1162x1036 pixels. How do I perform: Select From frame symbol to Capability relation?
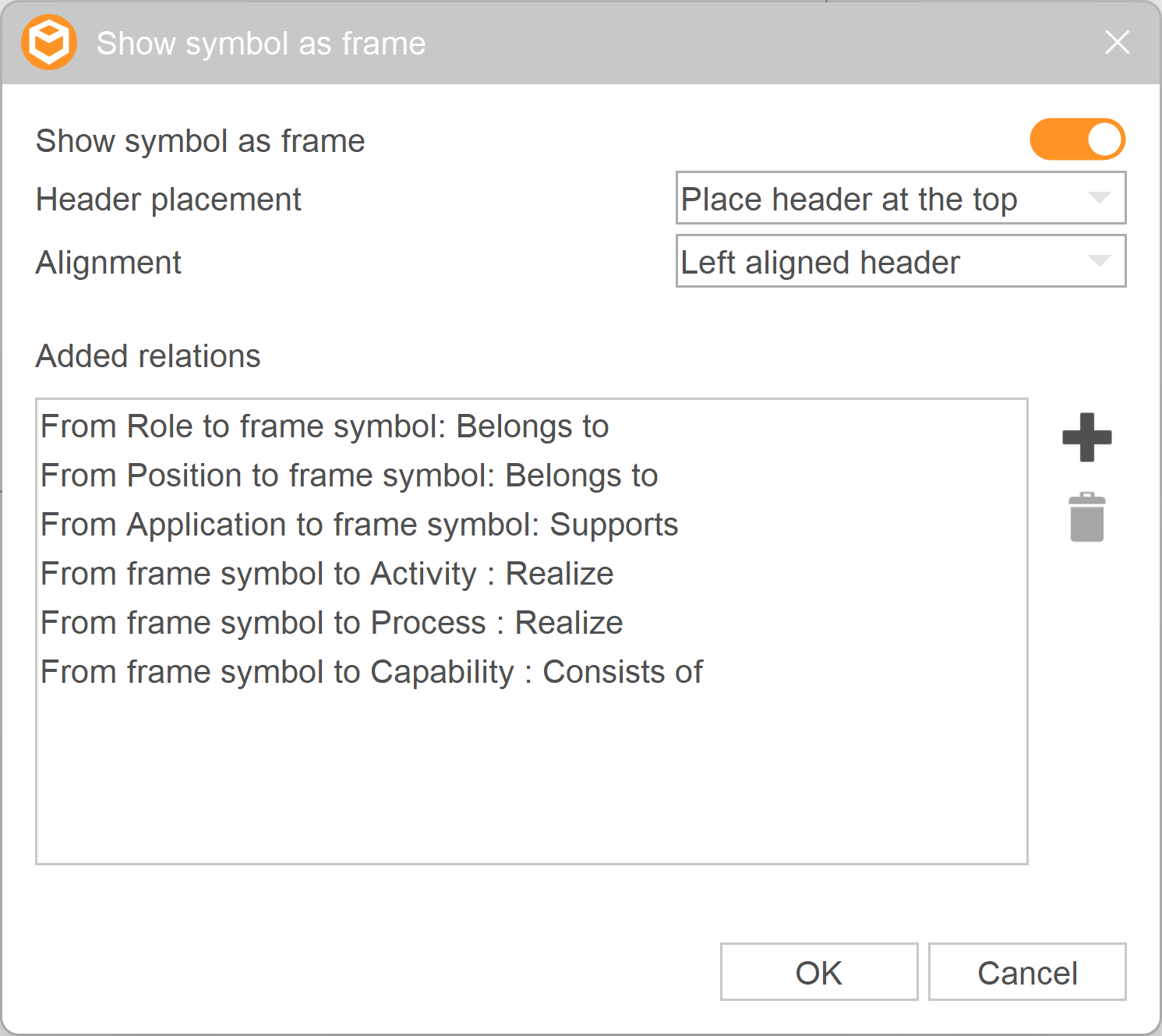click(371, 671)
